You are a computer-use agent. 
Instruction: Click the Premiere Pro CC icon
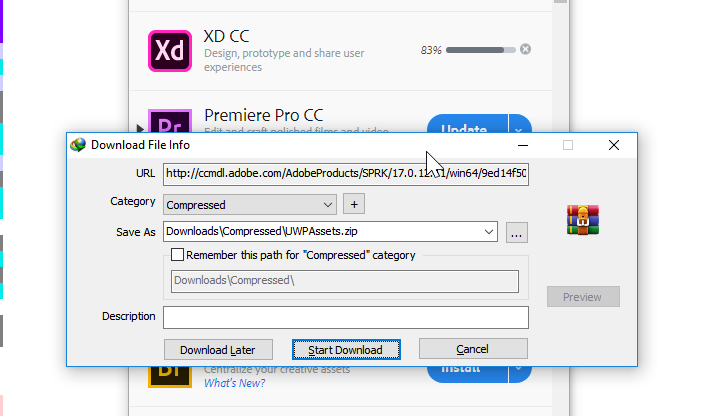pos(170,121)
